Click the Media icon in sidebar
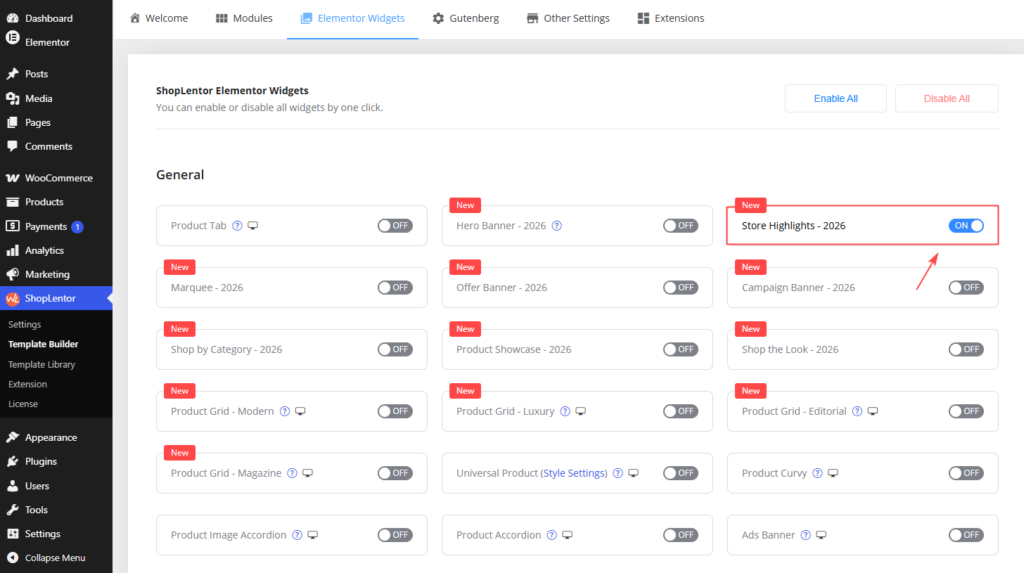This screenshot has height=573, width=1024. (x=12, y=98)
